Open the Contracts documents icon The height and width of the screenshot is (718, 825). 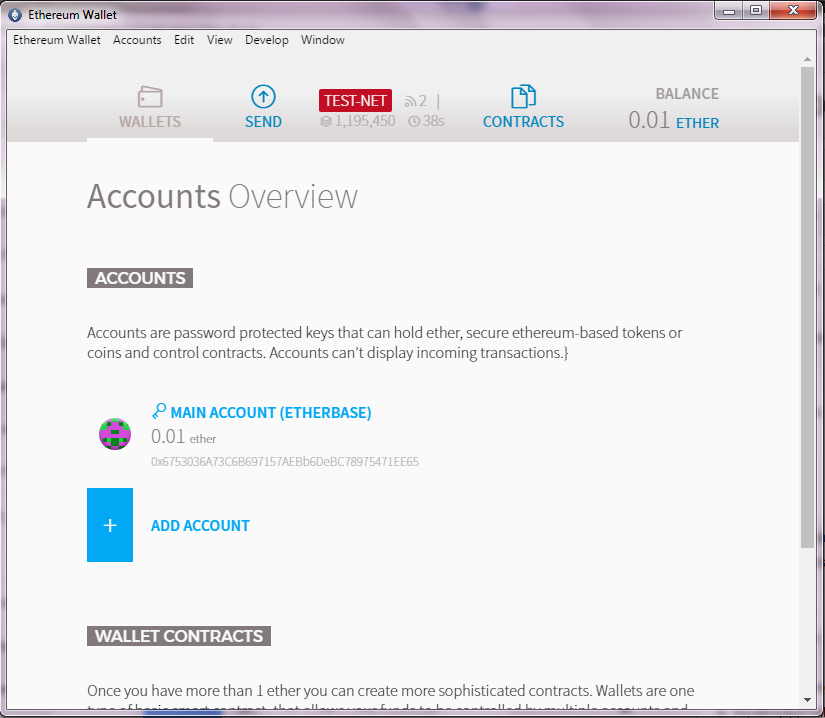coord(523,97)
